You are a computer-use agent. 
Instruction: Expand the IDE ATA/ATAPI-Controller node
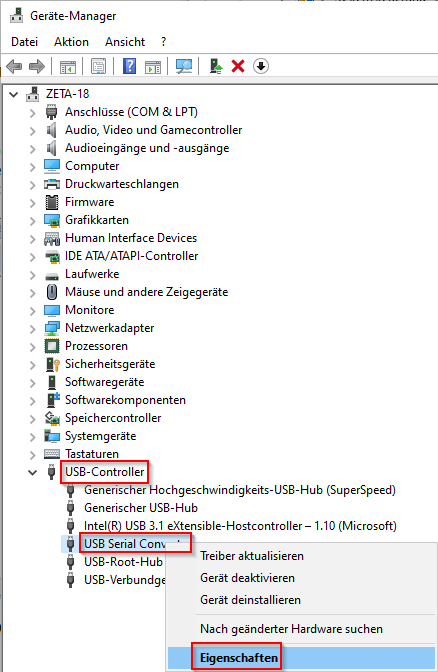click(x=33, y=257)
